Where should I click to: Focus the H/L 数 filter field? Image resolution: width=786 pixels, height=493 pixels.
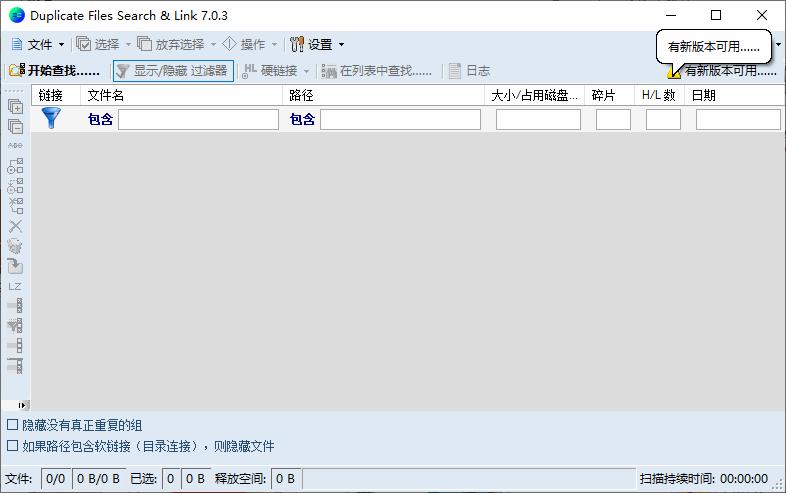click(663, 120)
